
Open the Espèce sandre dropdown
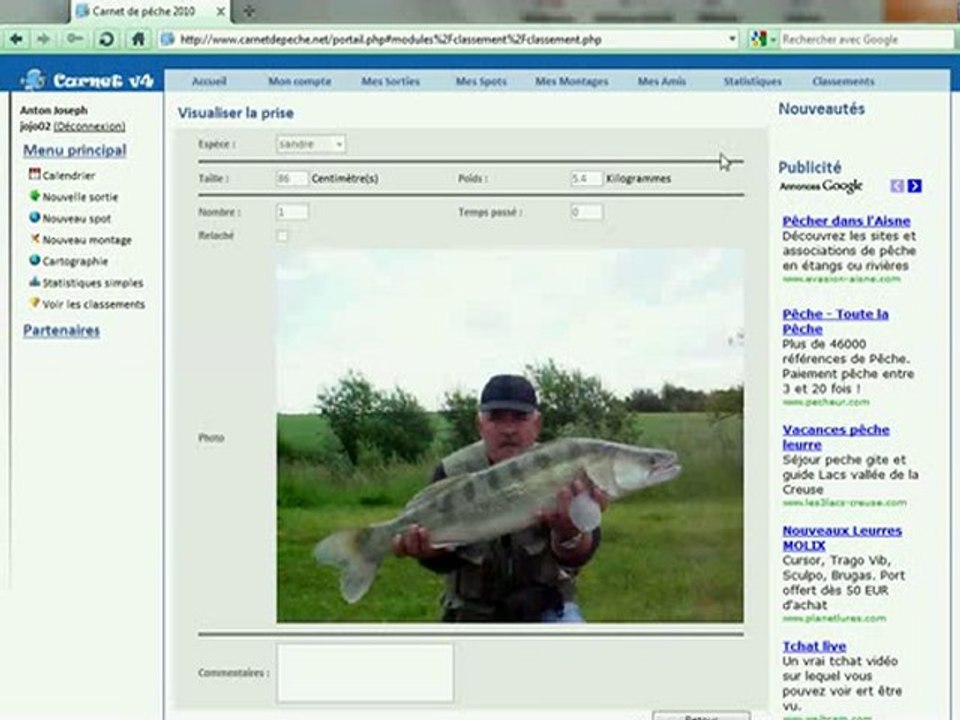point(310,144)
